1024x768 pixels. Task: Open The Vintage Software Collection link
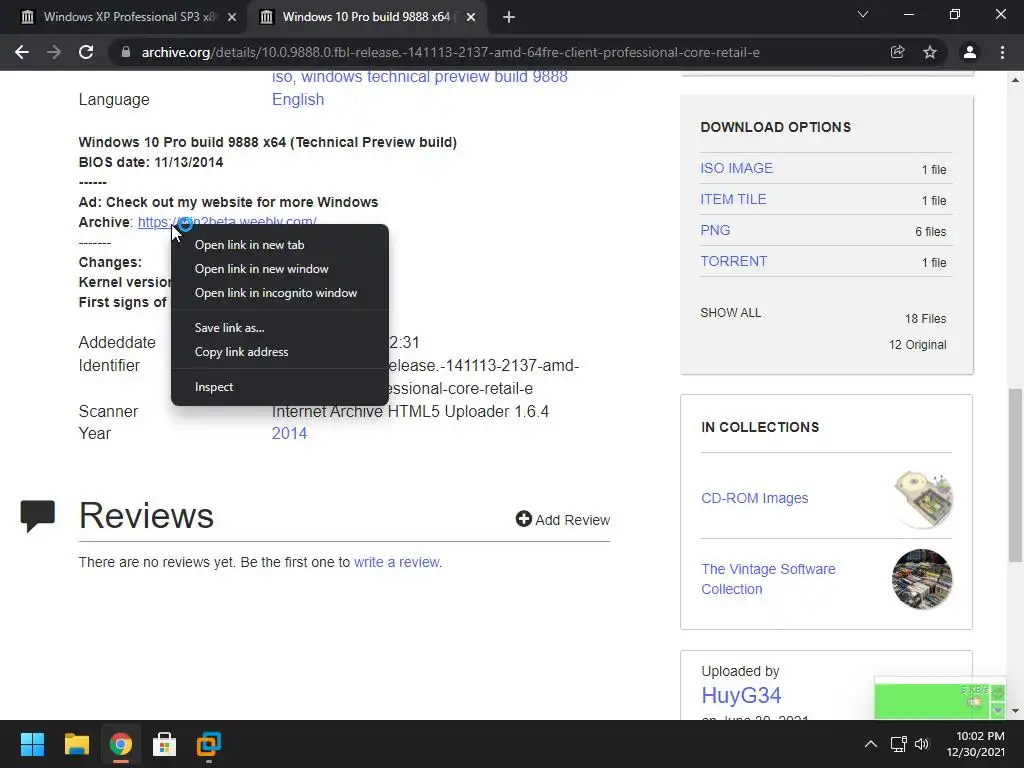click(x=768, y=579)
